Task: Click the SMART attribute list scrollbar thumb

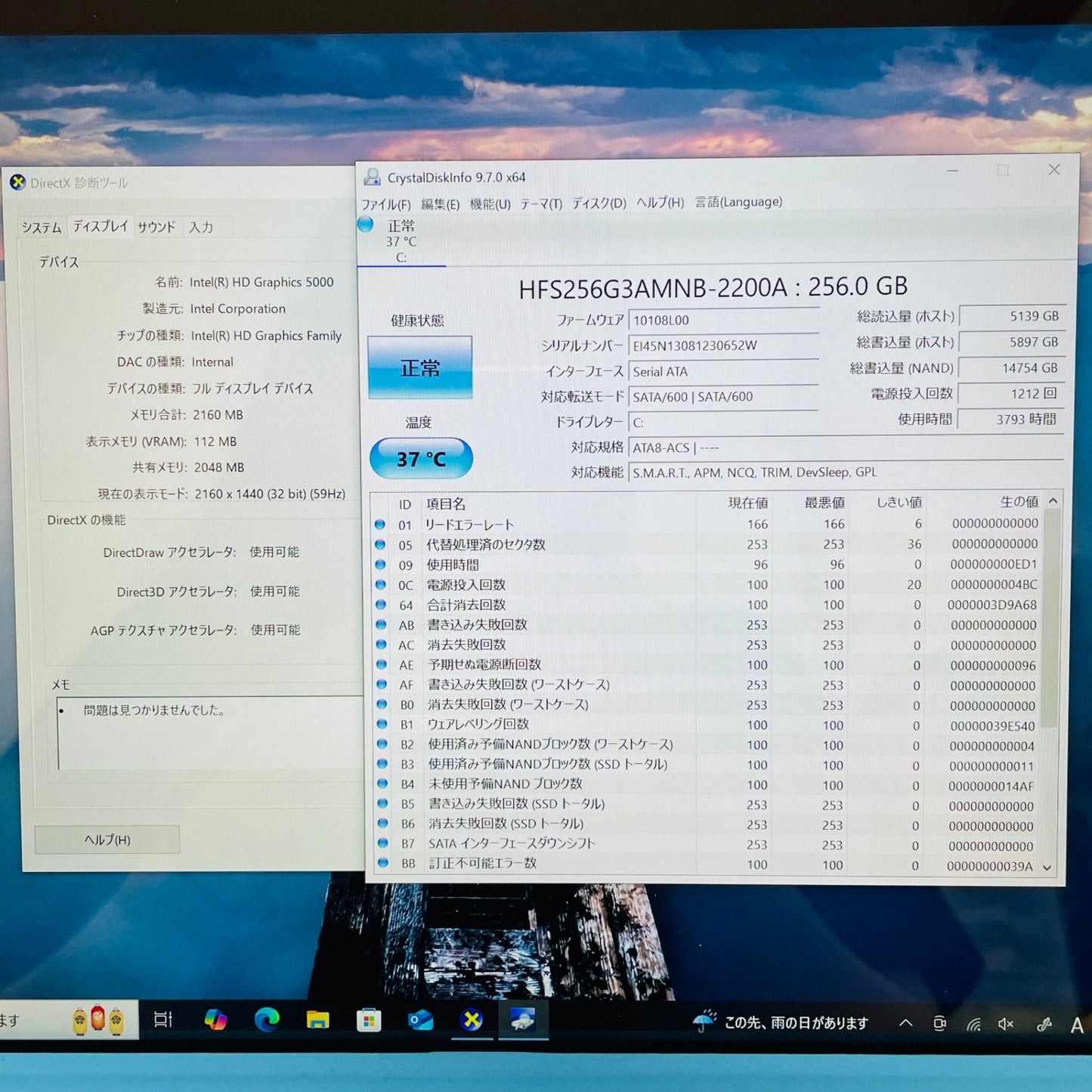Action: pos(1050,617)
